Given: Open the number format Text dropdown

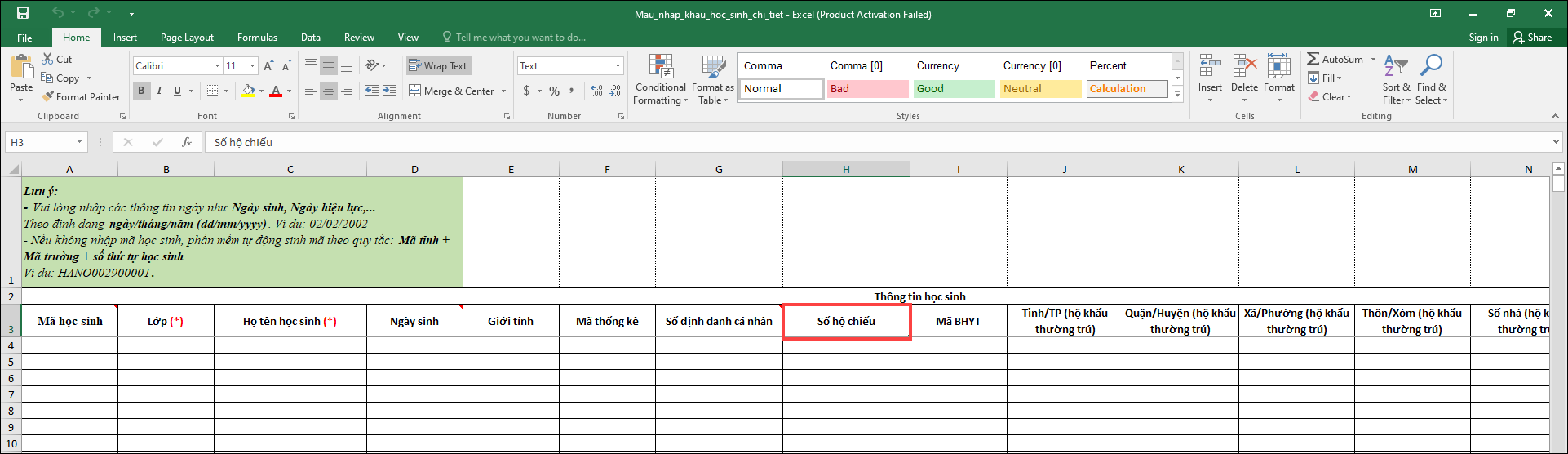Looking at the screenshot, I should click(x=618, y=66).
